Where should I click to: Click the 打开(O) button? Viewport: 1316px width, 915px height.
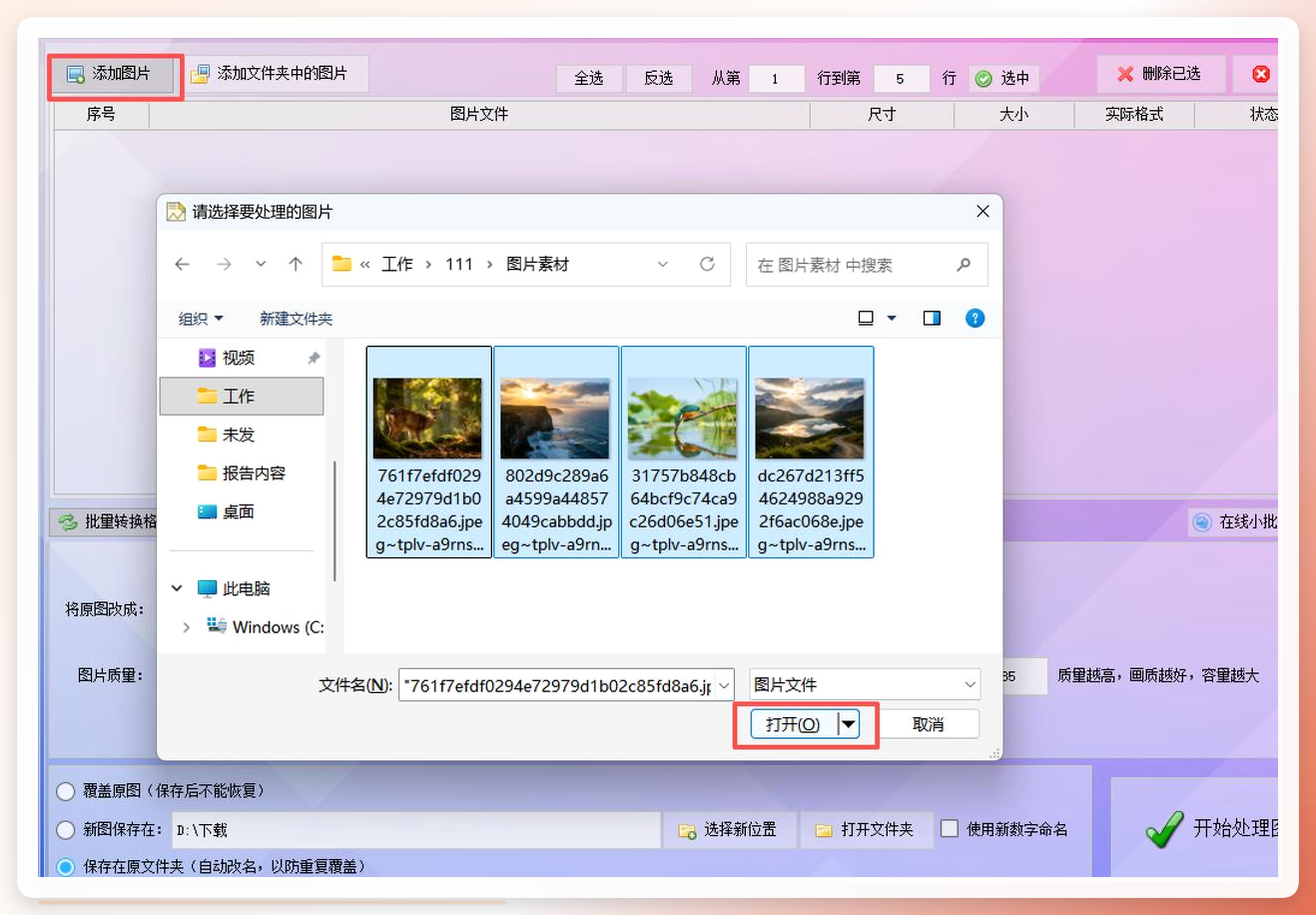[794, 724]
